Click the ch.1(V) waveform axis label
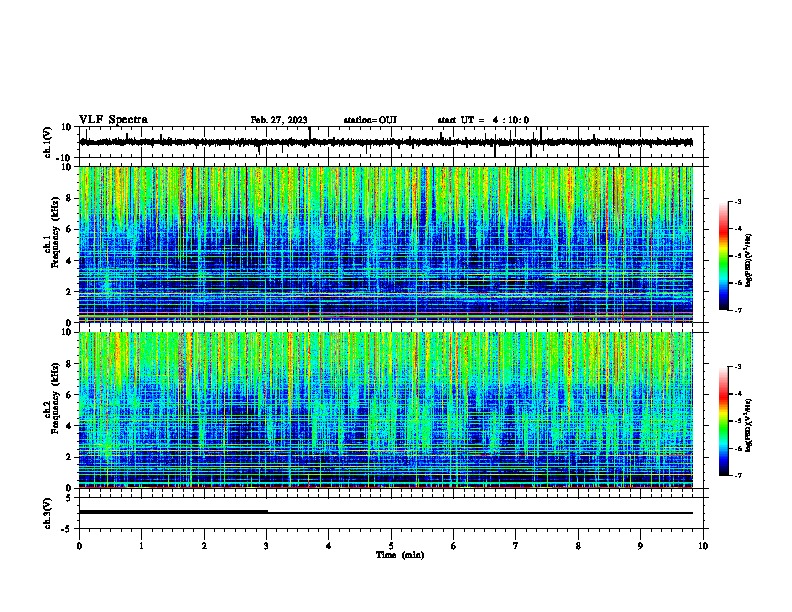 point(48,142)
